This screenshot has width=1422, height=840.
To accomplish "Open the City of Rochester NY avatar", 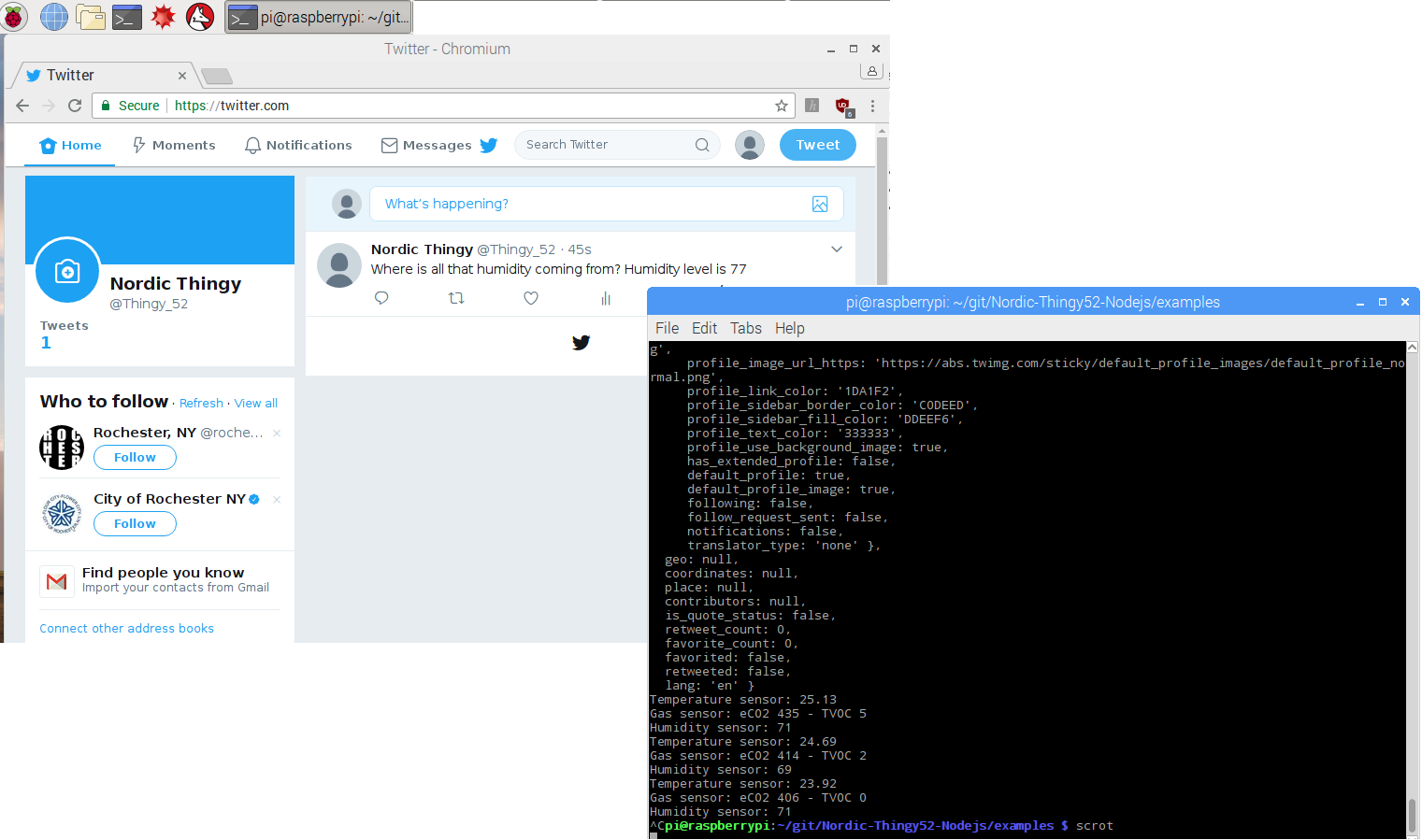I will (x=62, y=514).
